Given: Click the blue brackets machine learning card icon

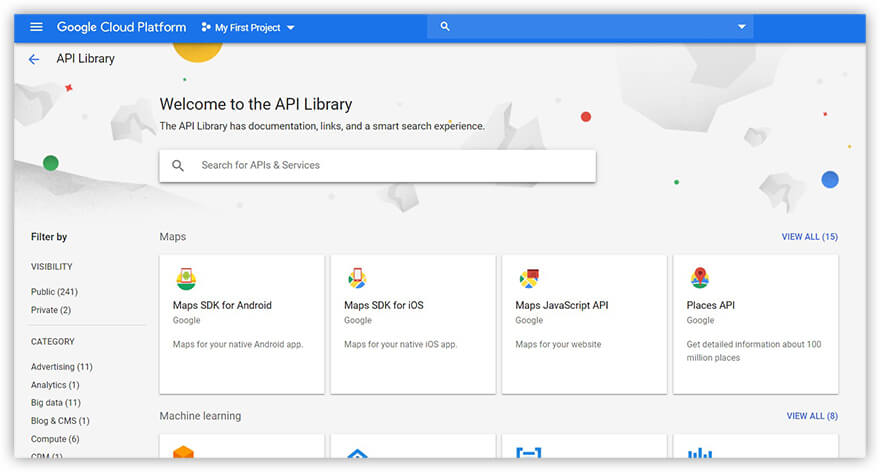Looking at the screenshot, I should click(x=529, y=452).
